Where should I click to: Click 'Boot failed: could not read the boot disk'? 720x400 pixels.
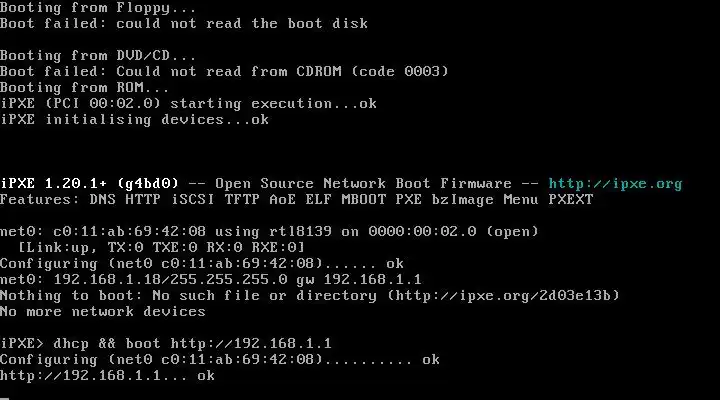point(184,23)
